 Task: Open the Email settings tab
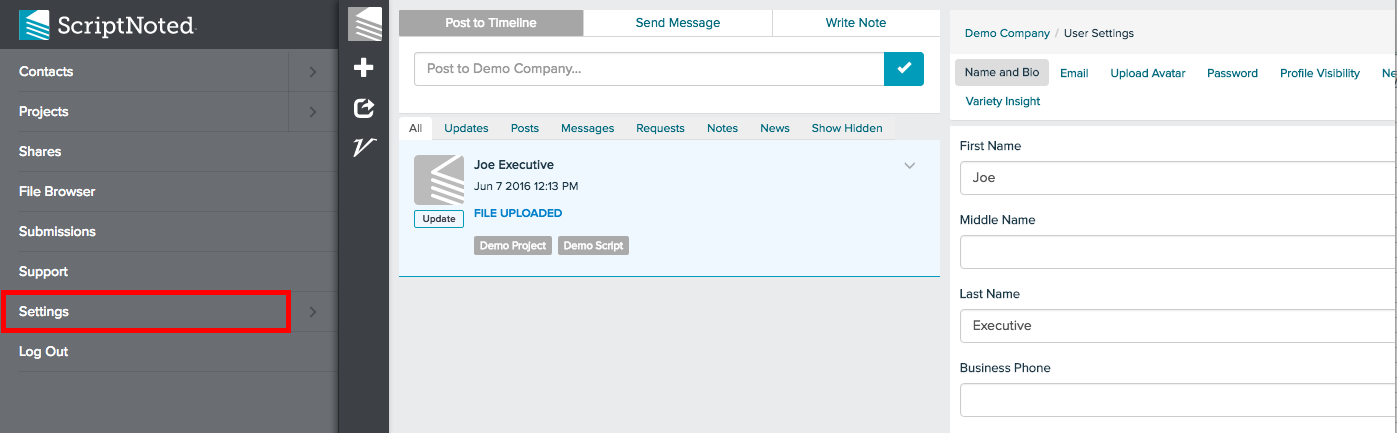[1074, 73]
